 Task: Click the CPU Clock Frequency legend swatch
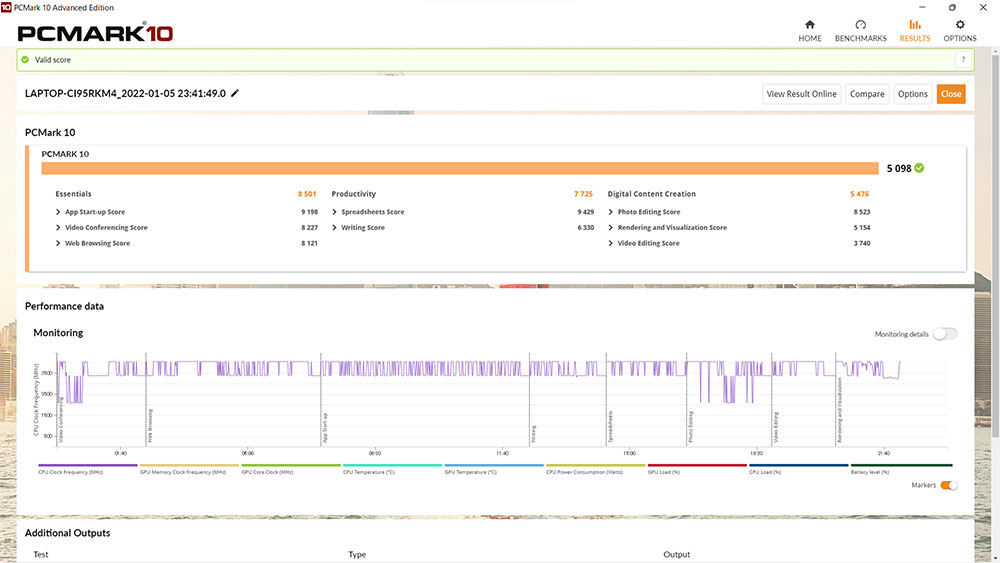coord(88,465)
